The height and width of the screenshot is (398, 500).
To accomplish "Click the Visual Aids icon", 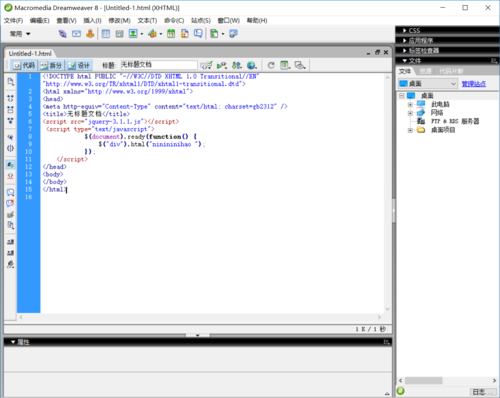I will 300,65.
